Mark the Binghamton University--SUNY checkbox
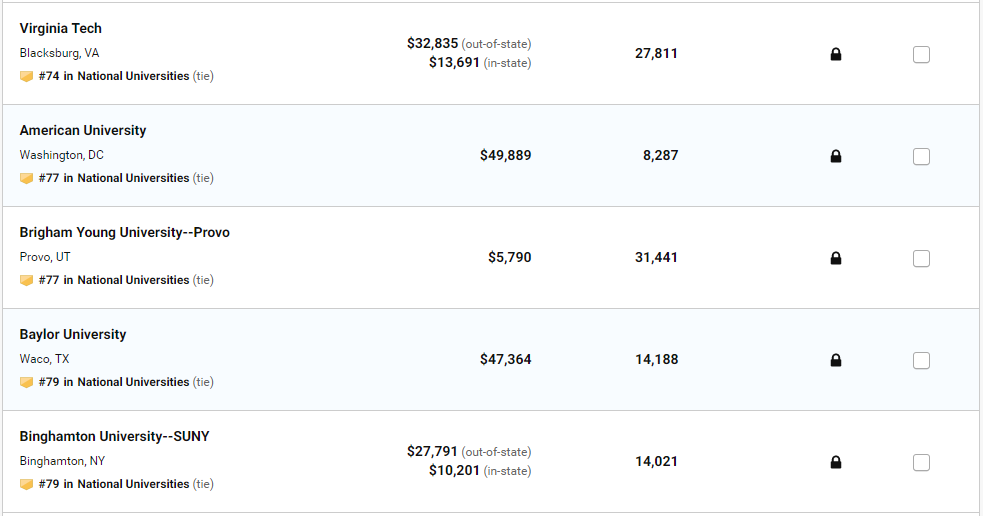This screenshot has height=516, width=983. tap(921, 462)
